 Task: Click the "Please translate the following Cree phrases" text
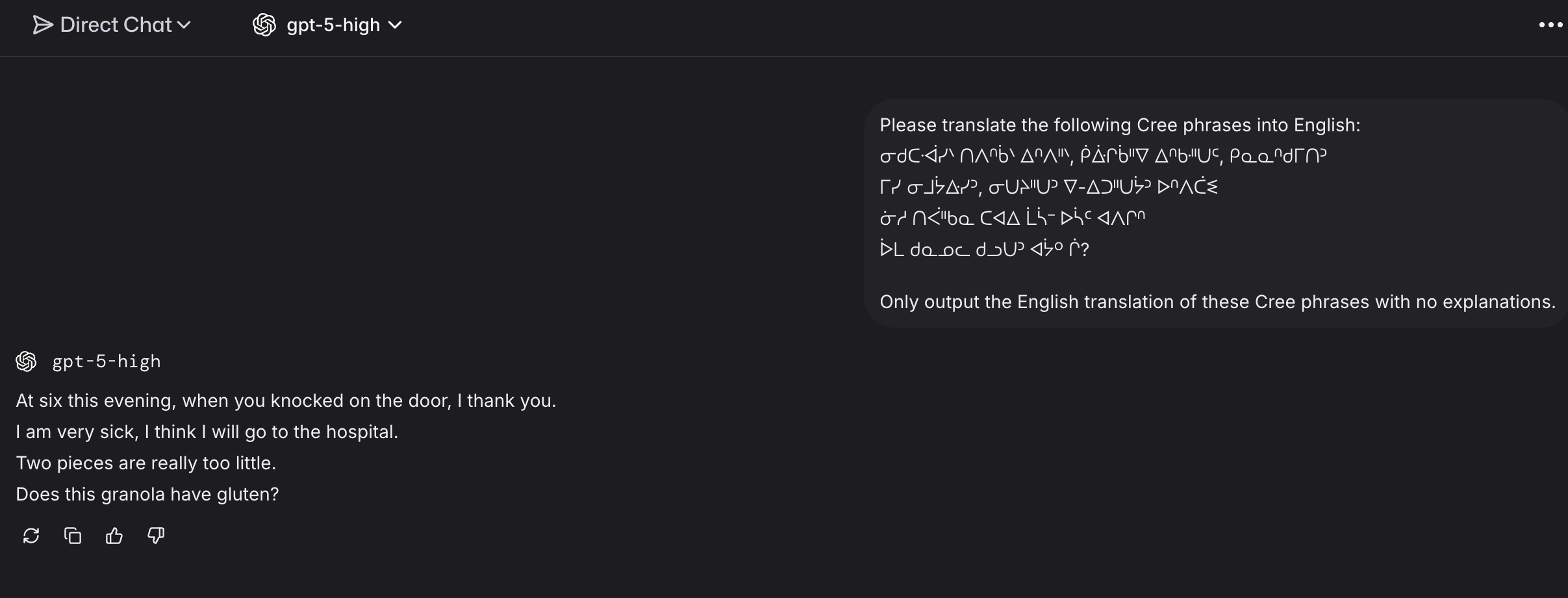1119,125
